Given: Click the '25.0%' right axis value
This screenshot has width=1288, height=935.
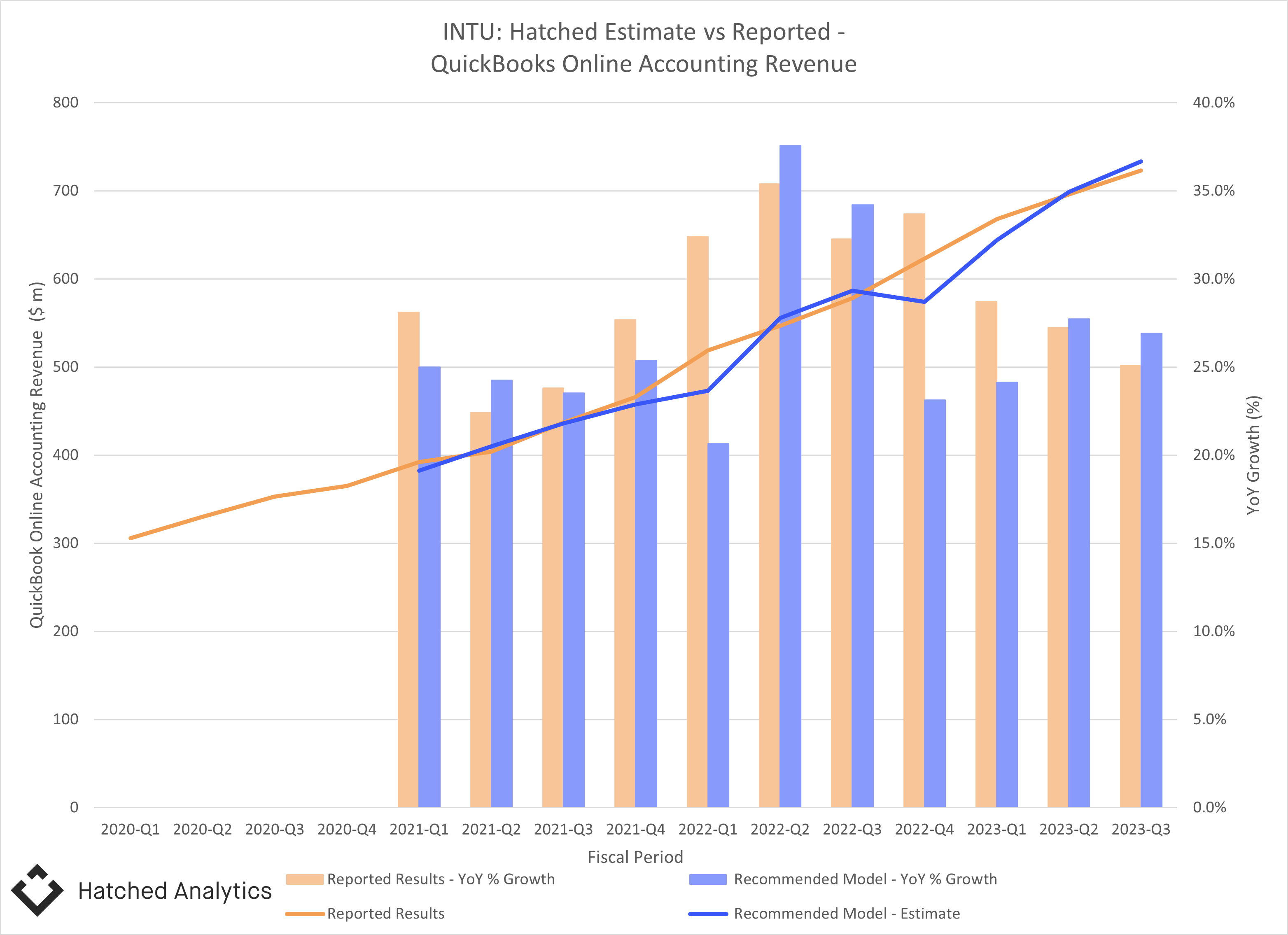Looking at the screenshot, I should tap(1213, 367).
